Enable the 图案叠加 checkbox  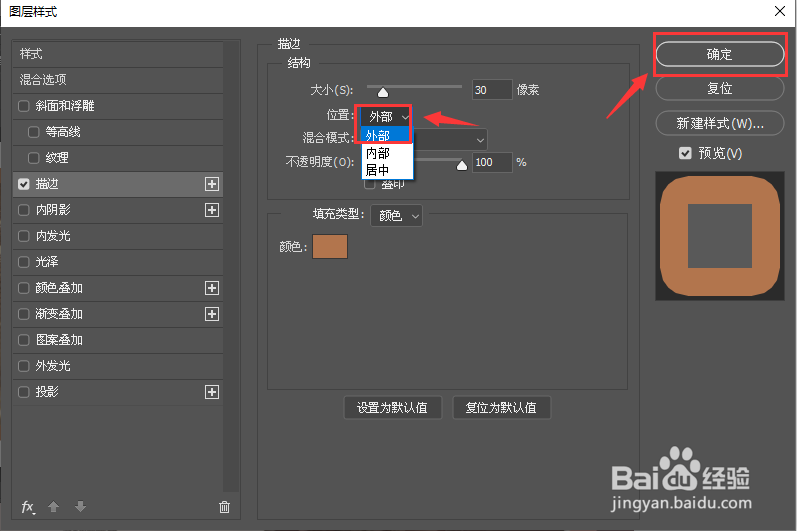23,340
